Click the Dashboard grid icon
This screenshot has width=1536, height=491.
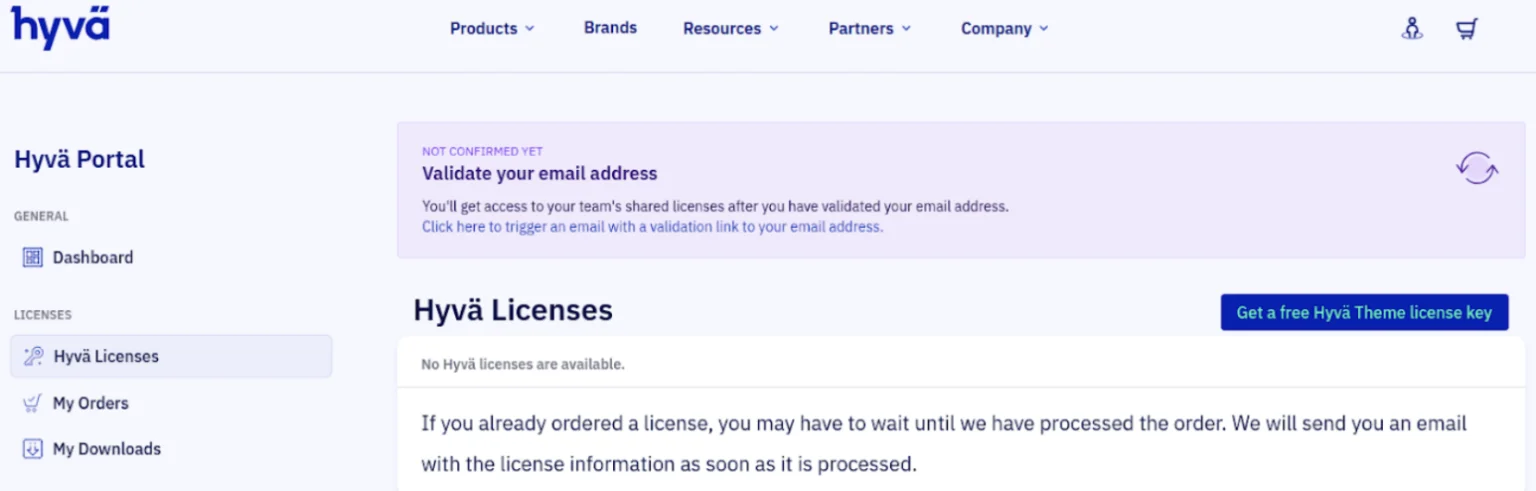pos(33,257)
